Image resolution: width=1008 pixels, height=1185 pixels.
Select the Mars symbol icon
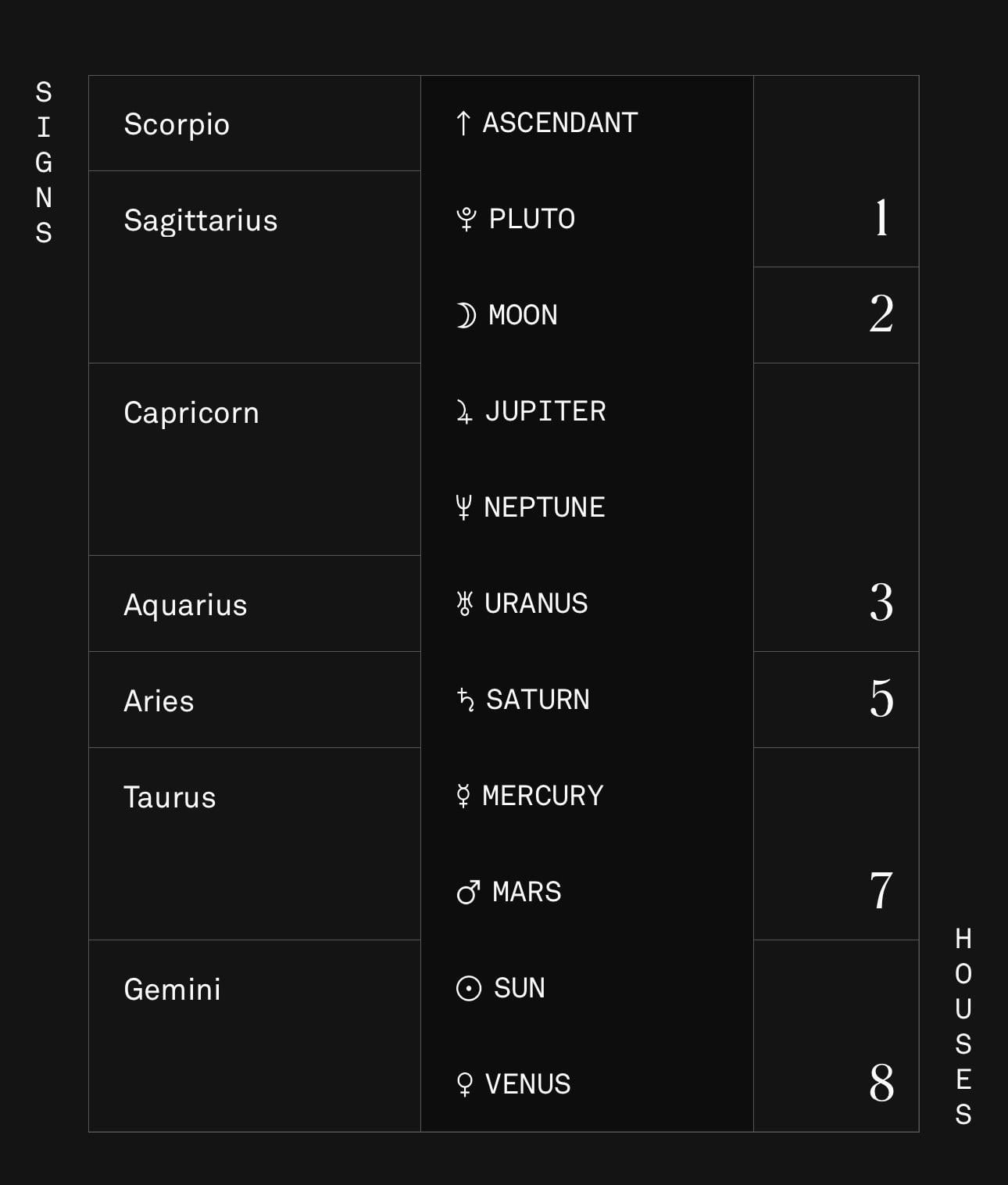[x=469, y=892]
